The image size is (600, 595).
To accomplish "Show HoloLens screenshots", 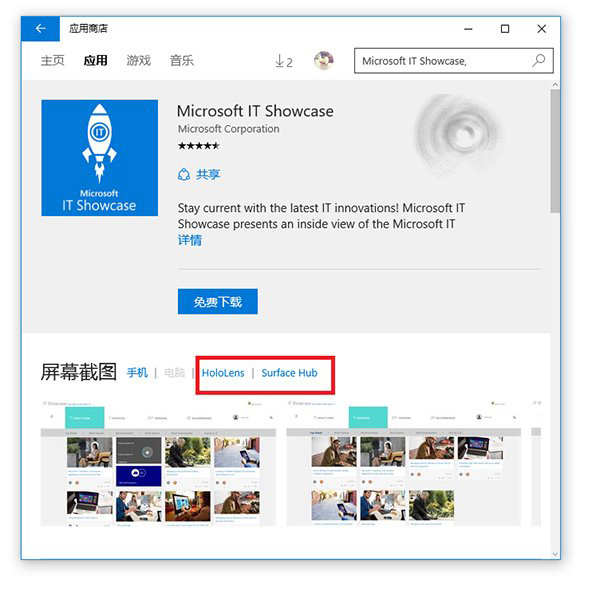I will coord(223,373).
